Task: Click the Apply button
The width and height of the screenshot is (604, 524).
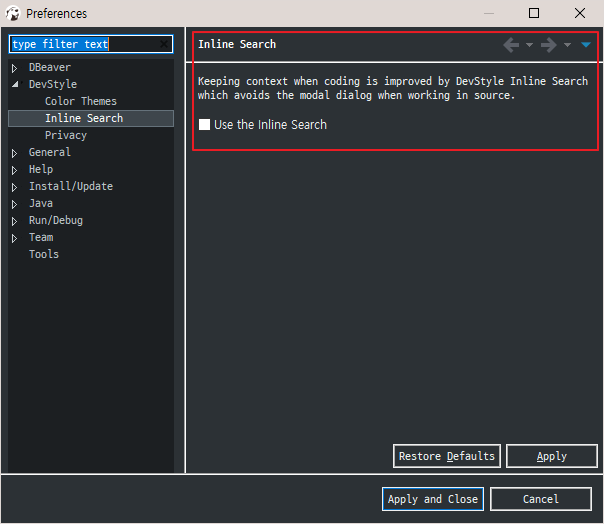Action: (552, 456)
